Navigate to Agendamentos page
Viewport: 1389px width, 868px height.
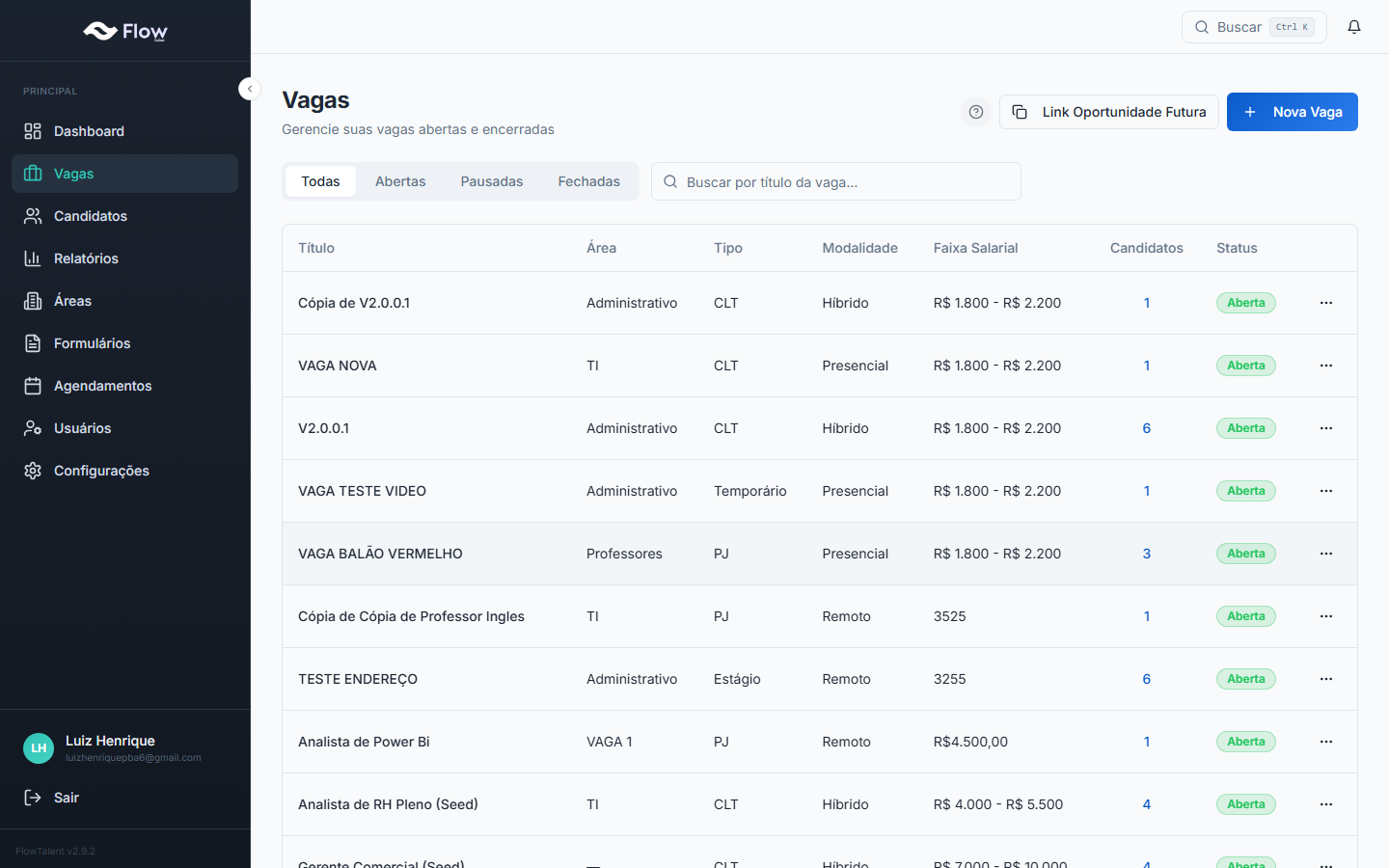point(102,386)
